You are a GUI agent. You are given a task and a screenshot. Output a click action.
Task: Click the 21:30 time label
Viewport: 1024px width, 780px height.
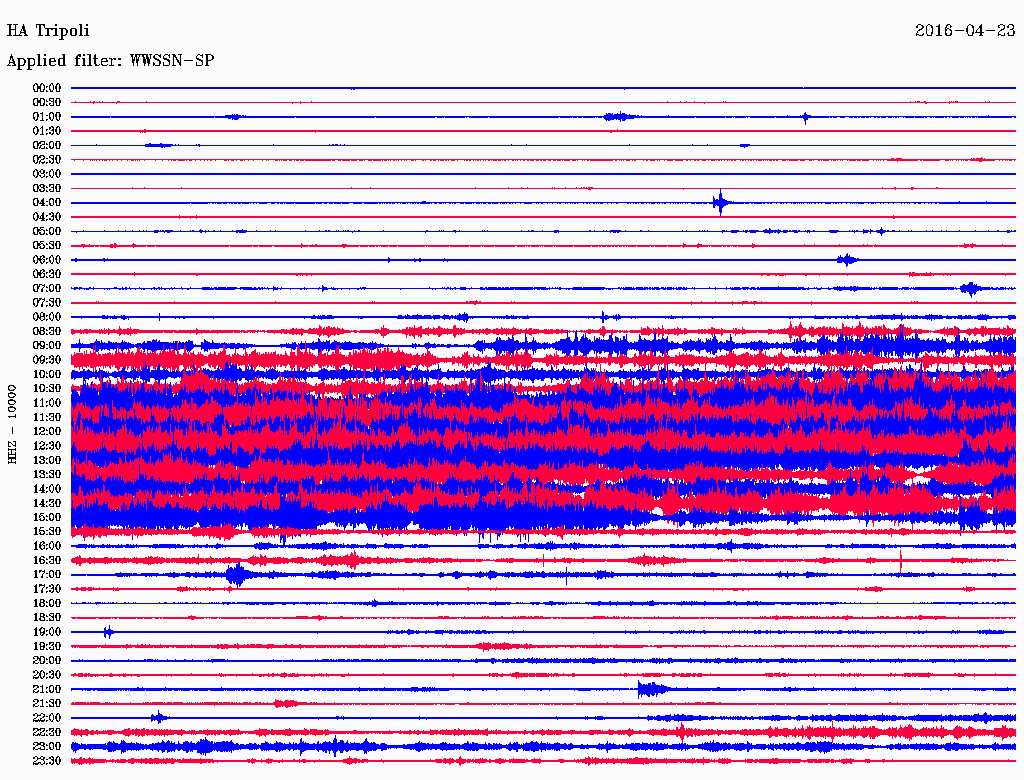pos(47,704)
